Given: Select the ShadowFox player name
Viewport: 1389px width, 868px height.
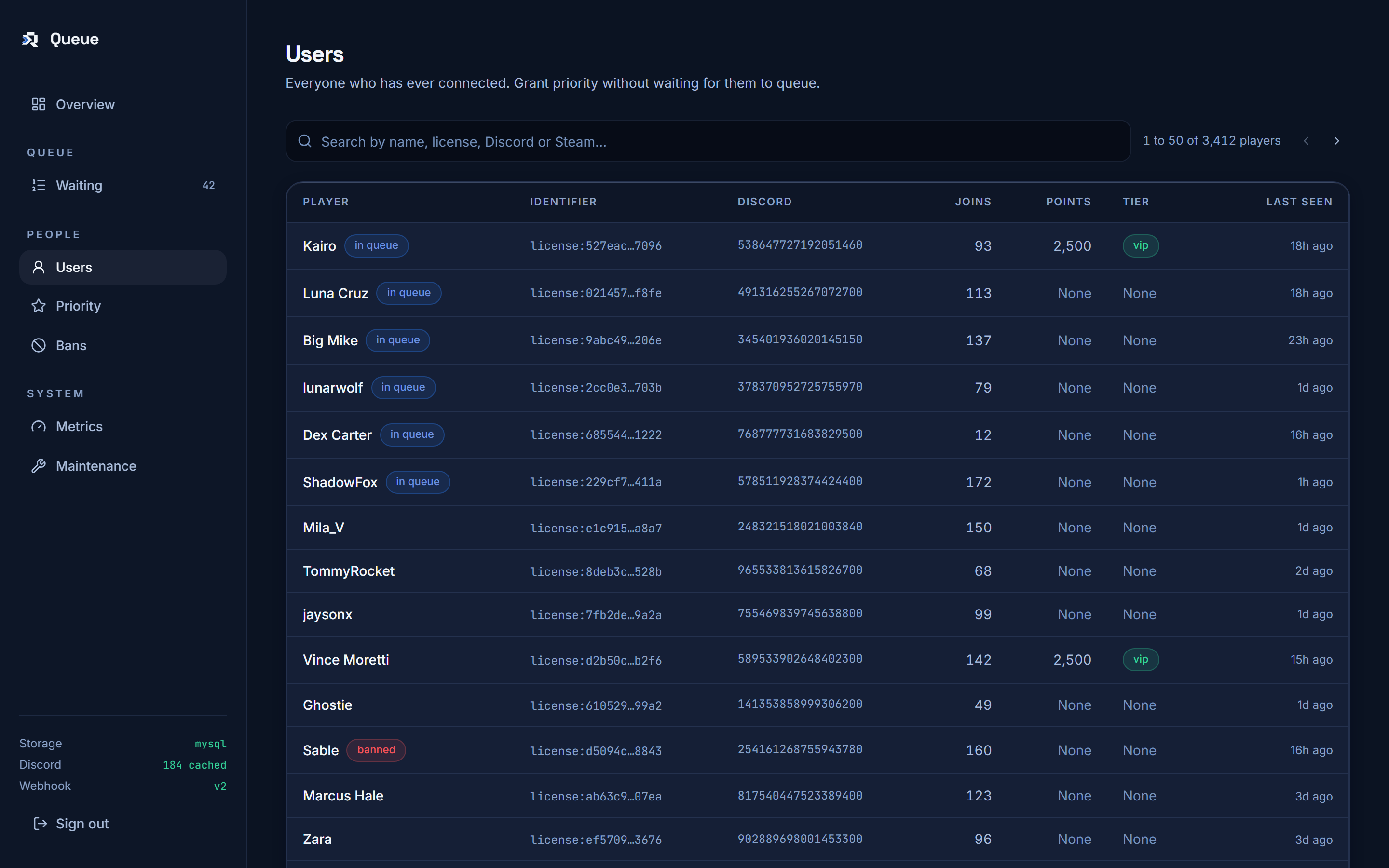Looking at the screenshot, I should pyautogui.click(x=340, y=482).
